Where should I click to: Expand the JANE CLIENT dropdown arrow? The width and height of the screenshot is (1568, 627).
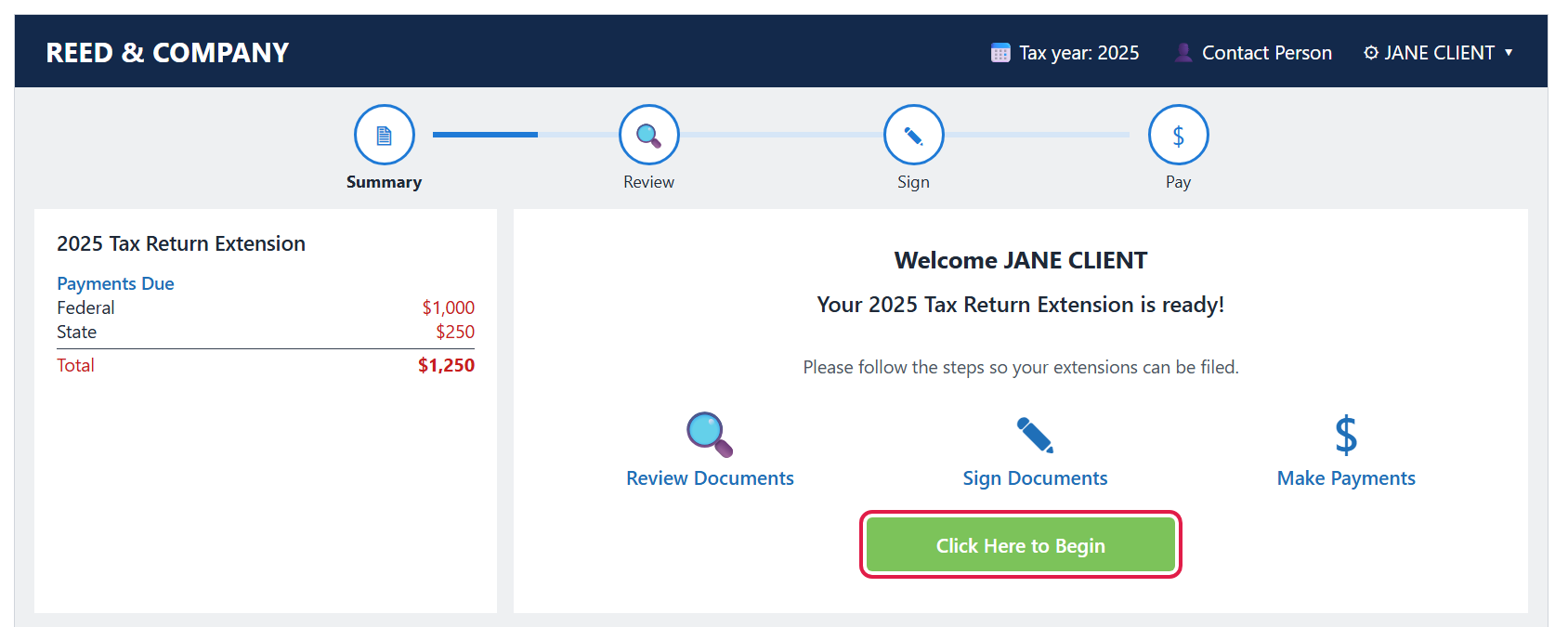[1509, 53]
